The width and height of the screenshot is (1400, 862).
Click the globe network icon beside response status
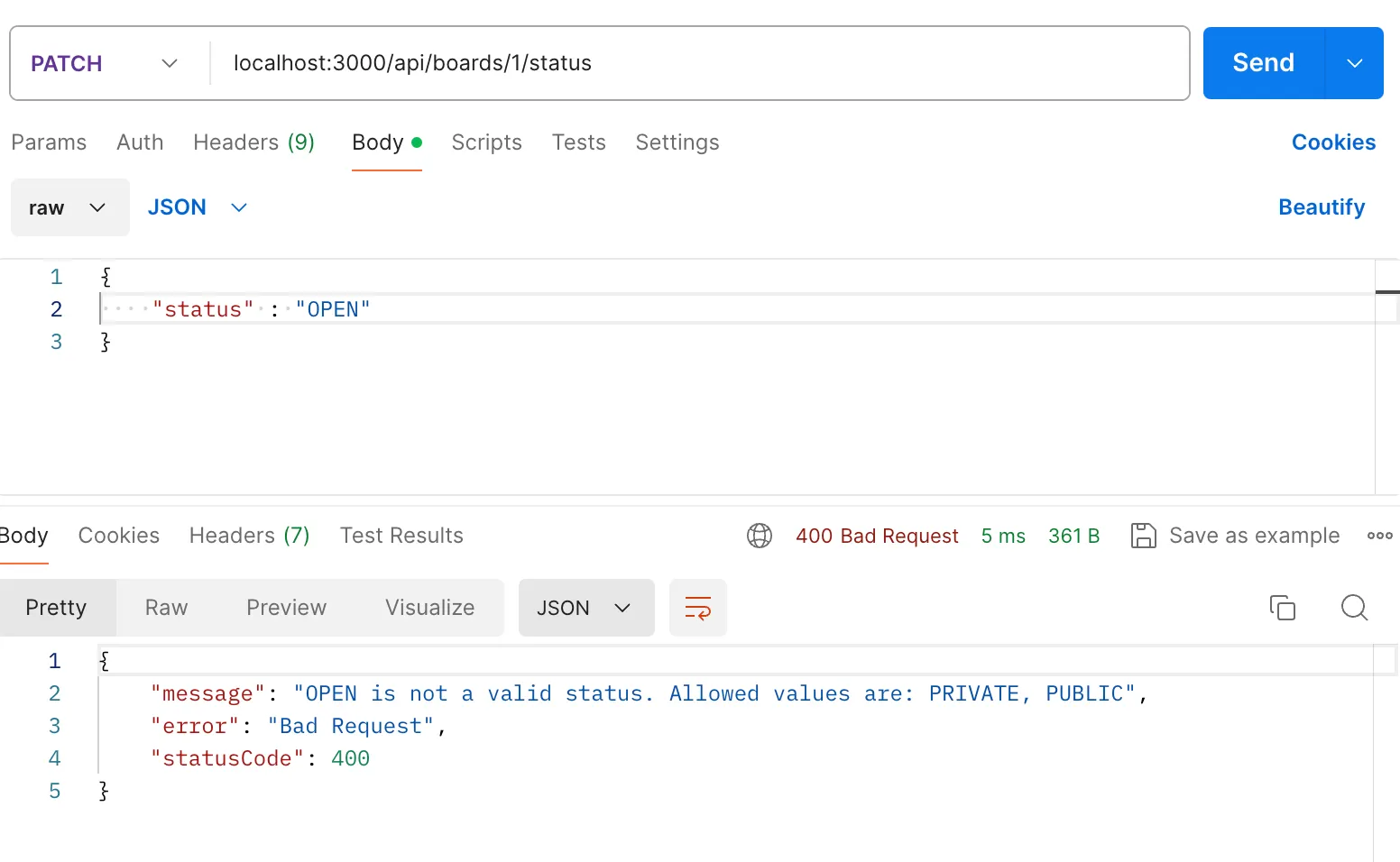760,536
